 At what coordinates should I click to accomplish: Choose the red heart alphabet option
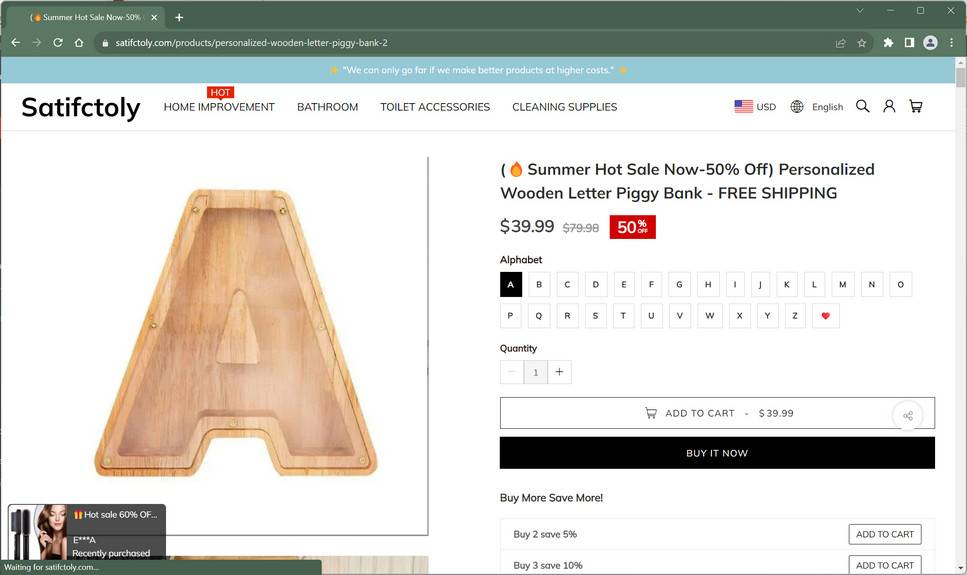(x=826, y=315)
